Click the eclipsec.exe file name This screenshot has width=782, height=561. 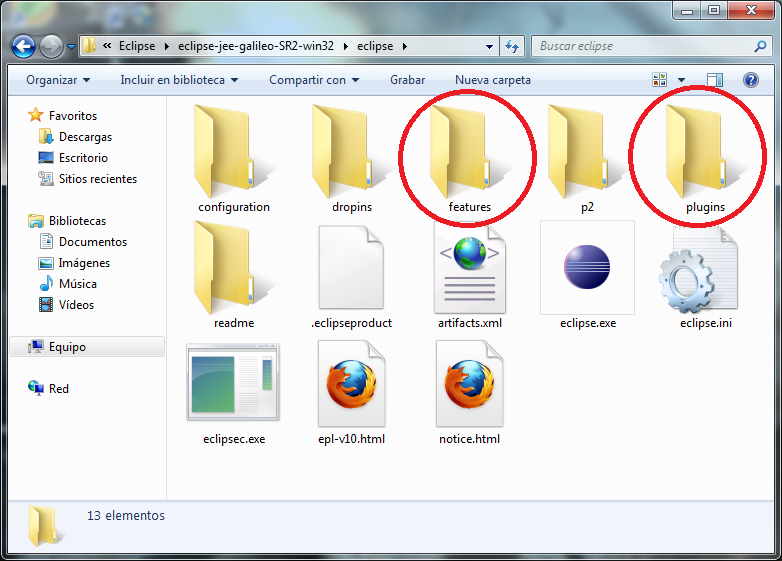(x=234, y=439)
